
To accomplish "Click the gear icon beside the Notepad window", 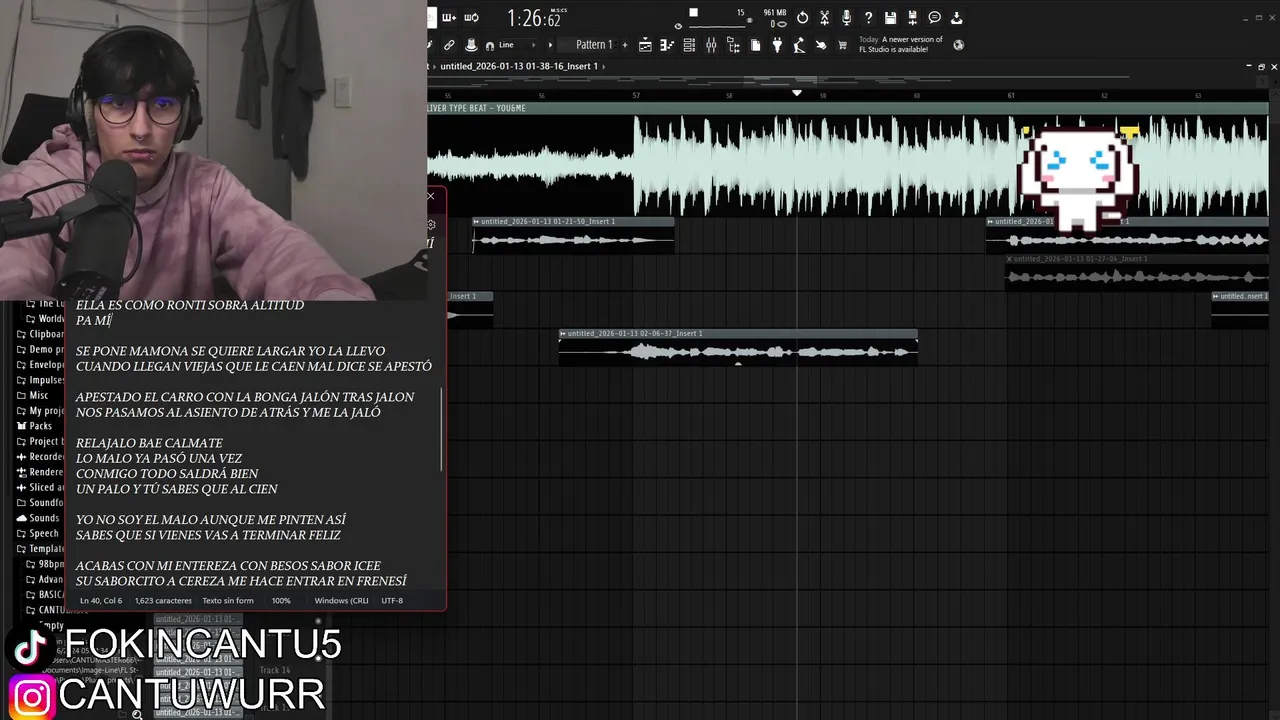I will coord(431,224).
